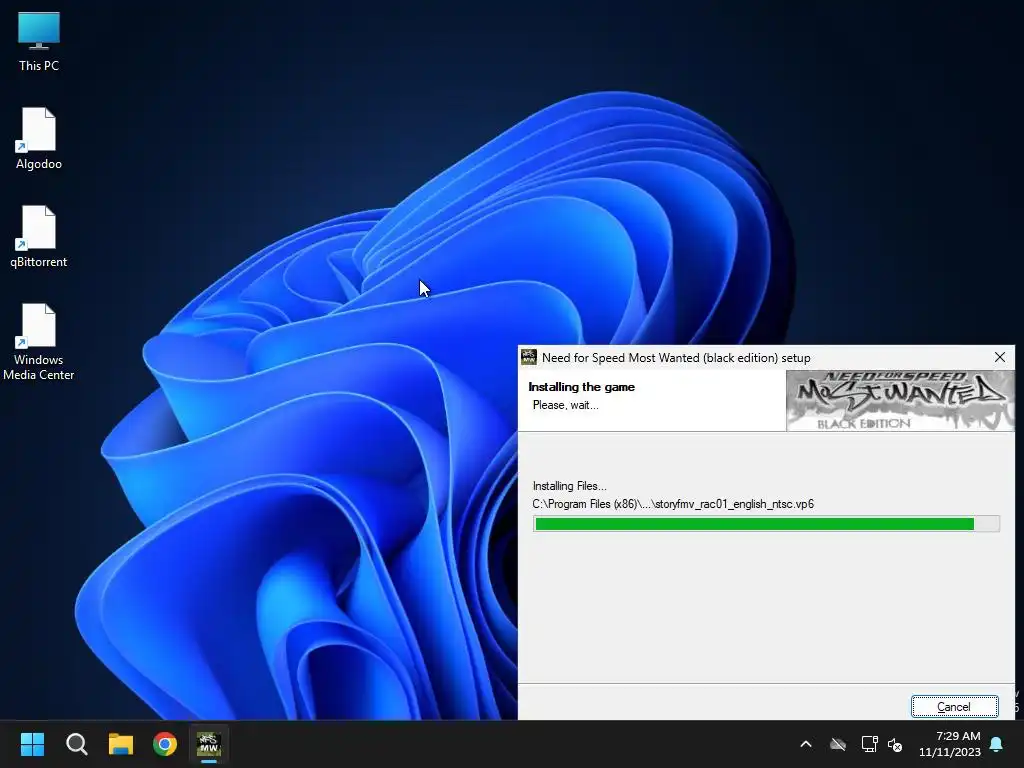Open the notifications bell icon
Image resolution: width=1024 pixels, height=768 pixels.
point(997,744)
